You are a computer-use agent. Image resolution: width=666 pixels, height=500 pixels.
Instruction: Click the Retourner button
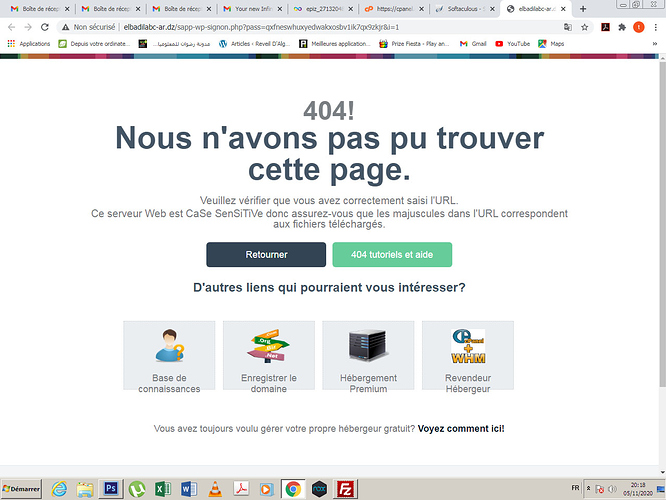pyautogui.click(x=266, y=254)
